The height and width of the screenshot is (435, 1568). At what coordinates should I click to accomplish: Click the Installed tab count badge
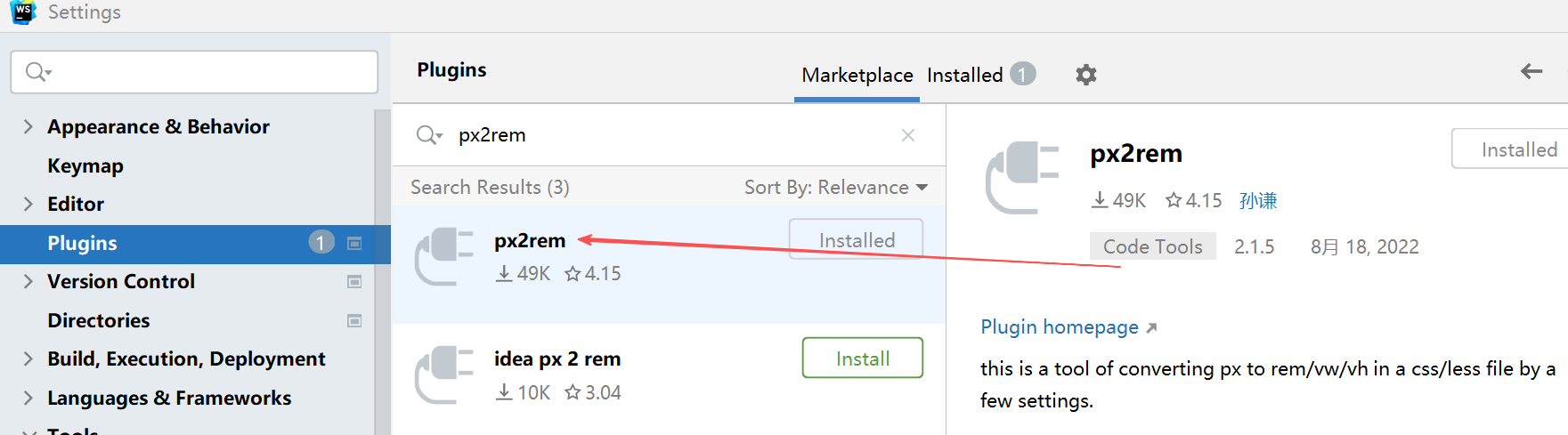[x=1023, y=74]
